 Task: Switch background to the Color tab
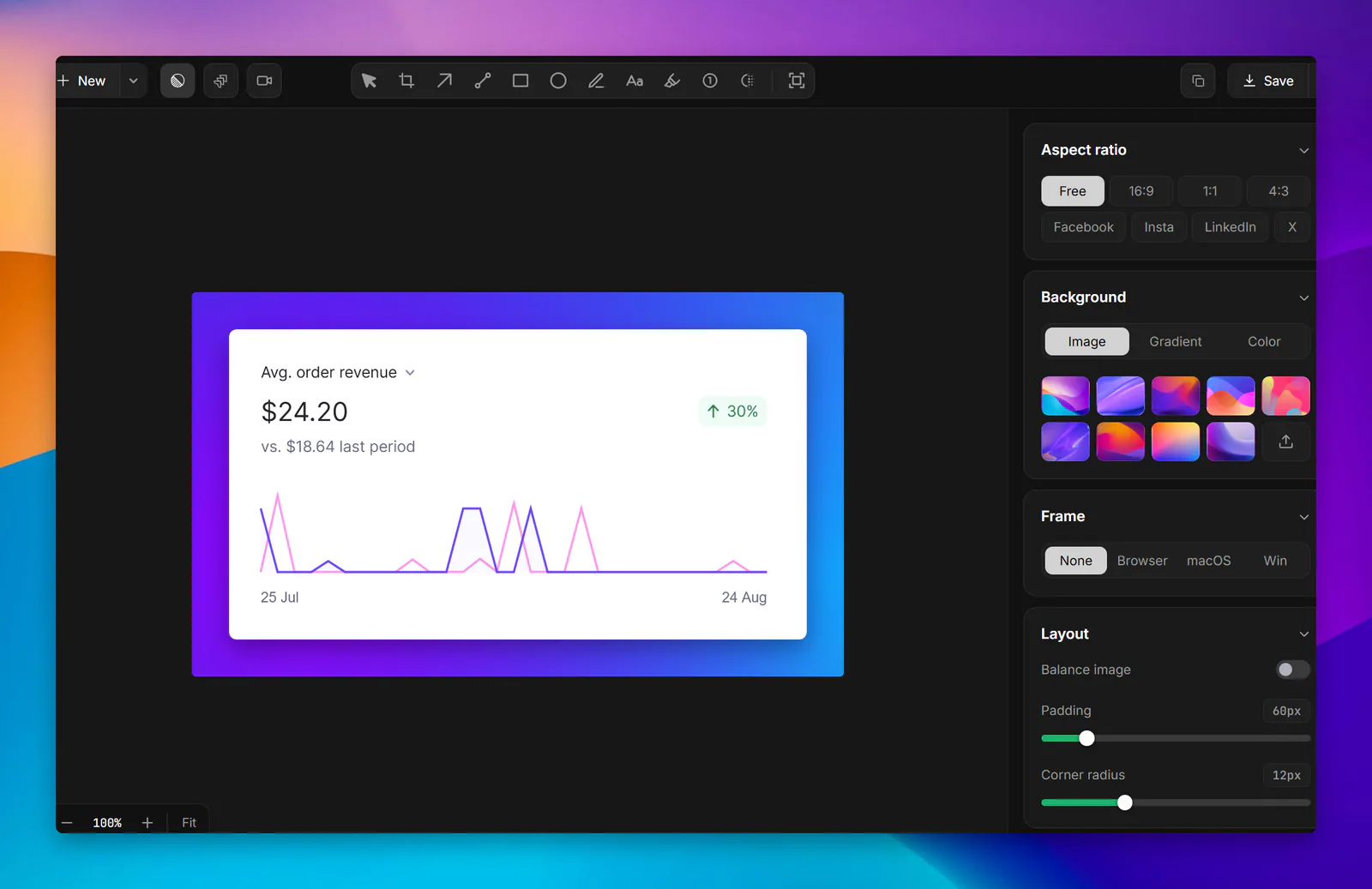[1264, 341]
